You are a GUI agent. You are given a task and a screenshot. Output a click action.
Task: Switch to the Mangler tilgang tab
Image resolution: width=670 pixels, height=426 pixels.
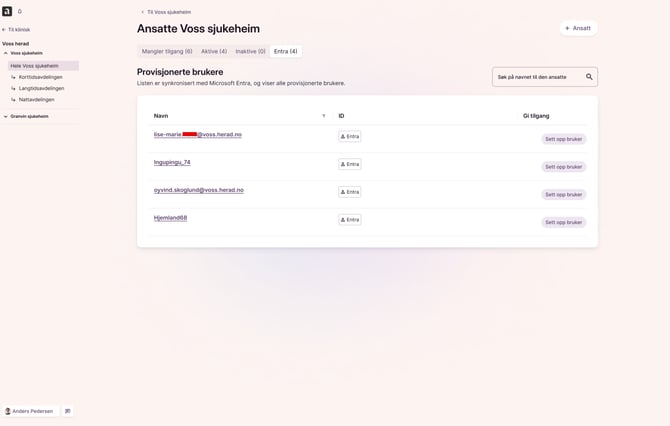click(x=167, y=51)
